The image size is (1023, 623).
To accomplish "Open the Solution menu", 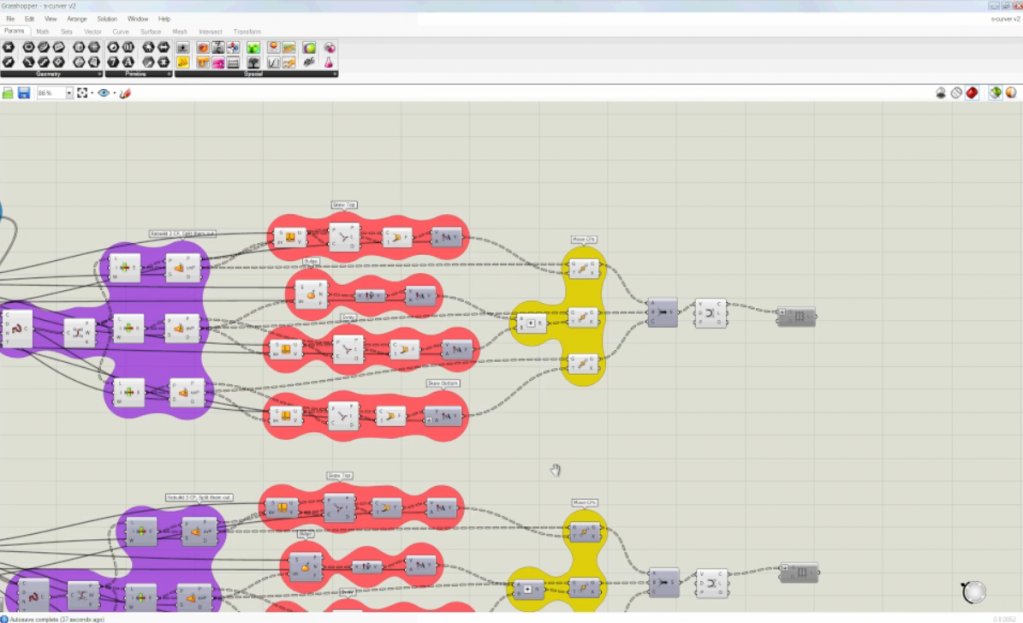I will point(107,19).
